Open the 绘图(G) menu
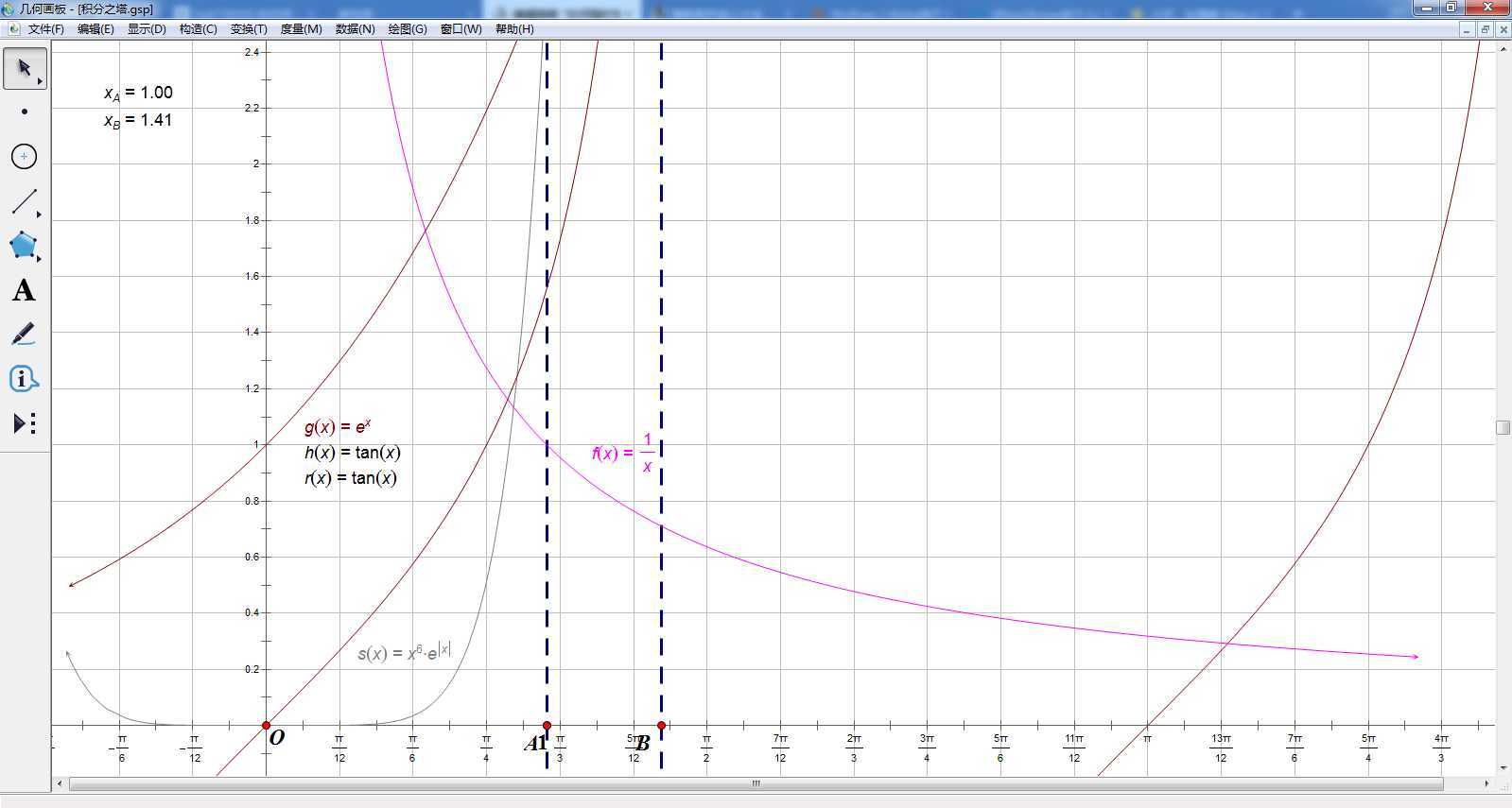The width and height of the screenshot is (1512, 808). click(x=408, y=29)
